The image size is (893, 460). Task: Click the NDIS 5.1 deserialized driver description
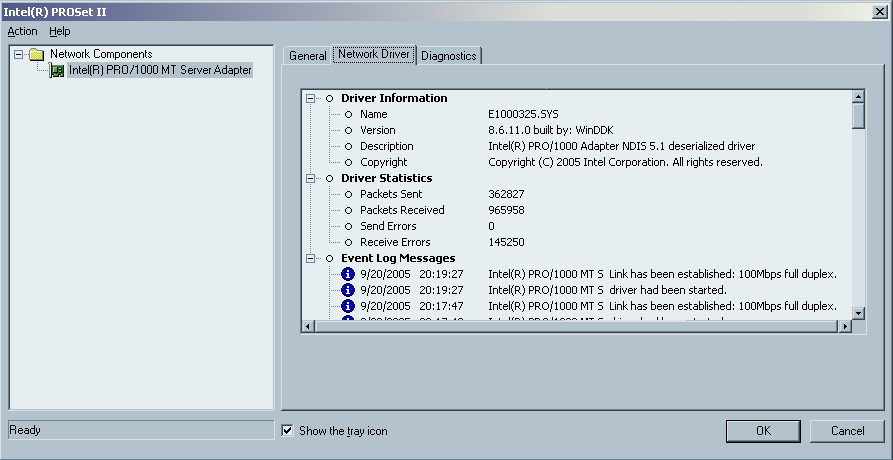tap(621, 146)
